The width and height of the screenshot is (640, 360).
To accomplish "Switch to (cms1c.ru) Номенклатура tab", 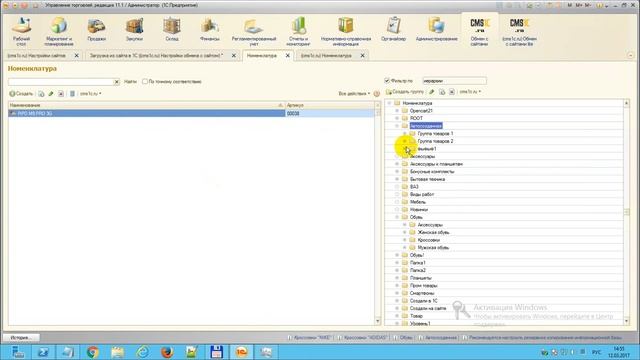I will (x=326, y=56).
